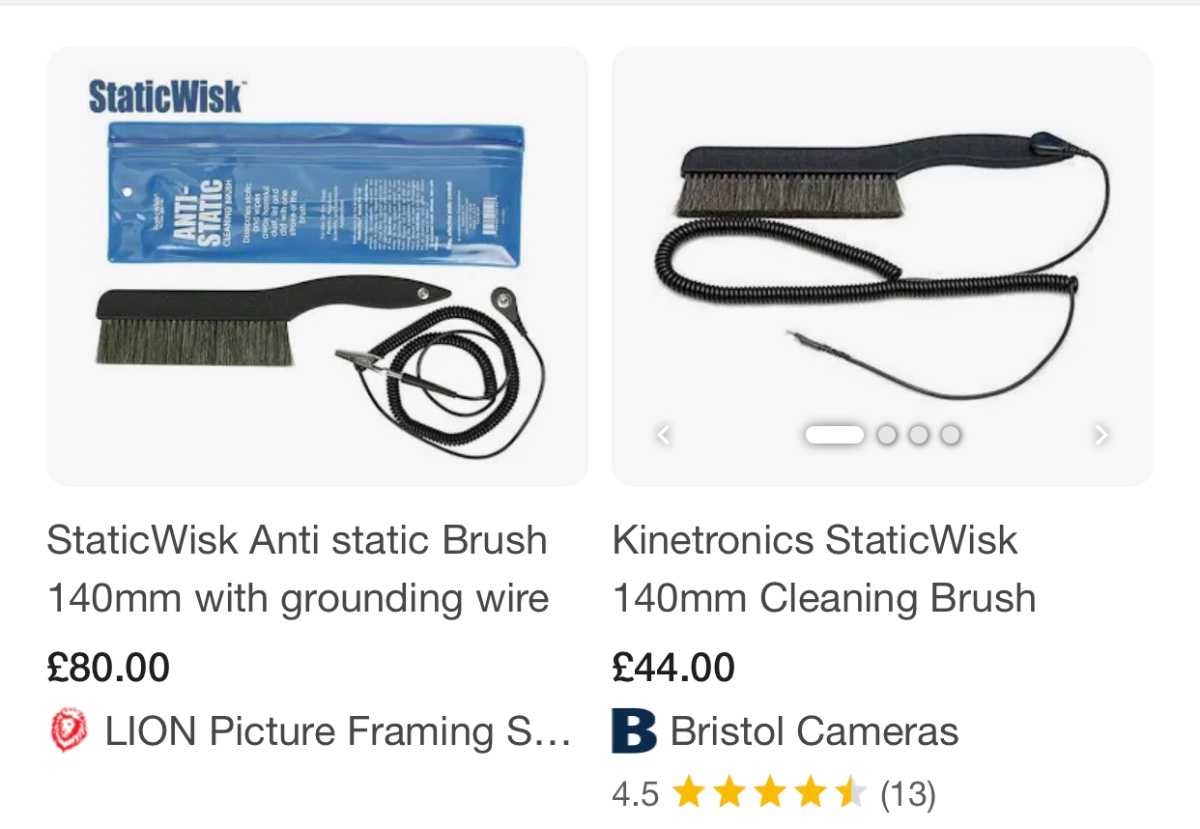Click the £80.00 price

[108, 667]
